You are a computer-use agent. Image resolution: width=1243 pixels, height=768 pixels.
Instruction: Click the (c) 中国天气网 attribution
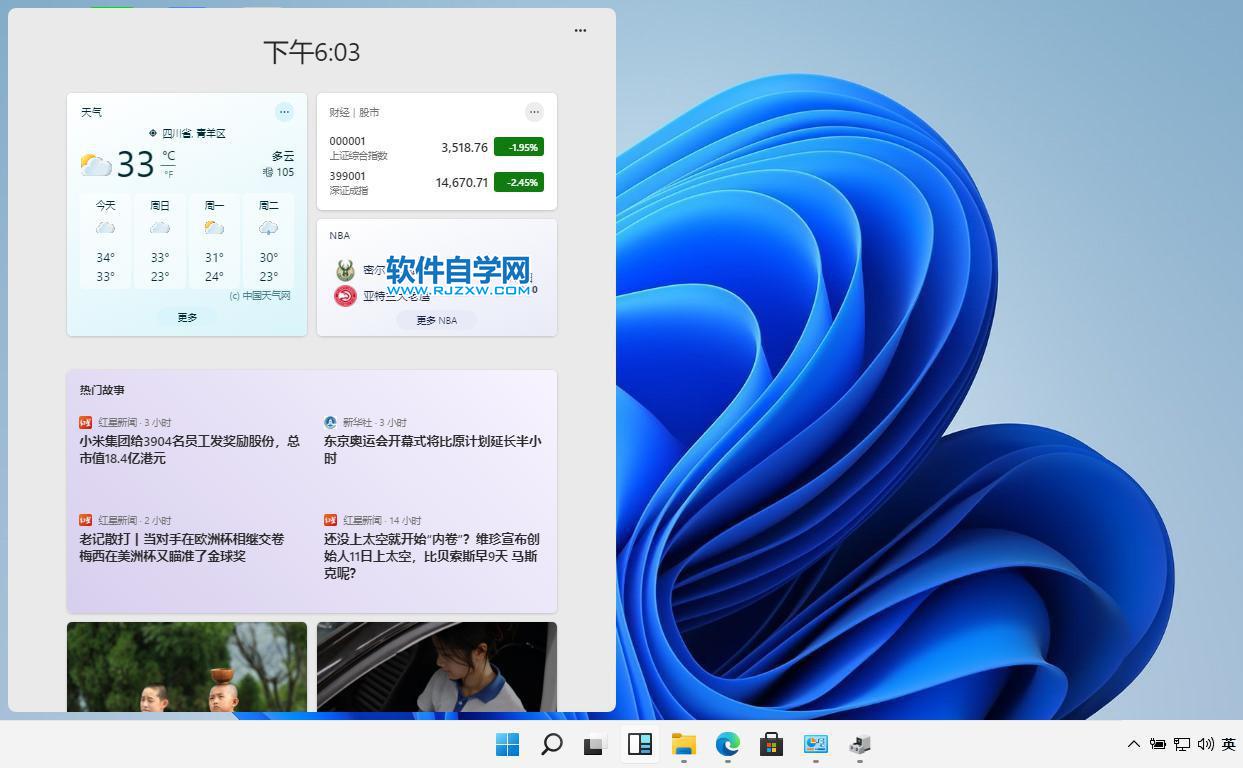pyautogui.click(x=260, y=296)
